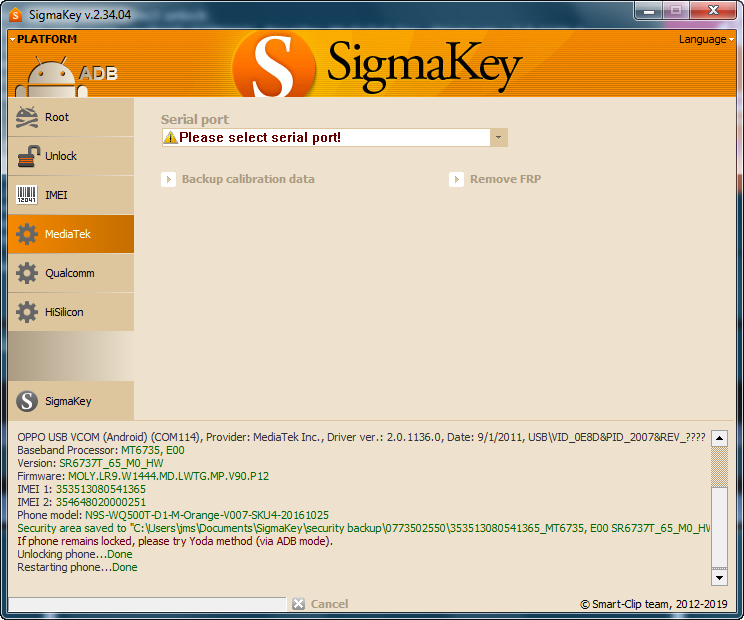Image resolution: width=744 pixels, height=620 pixels.
Task: Open the Unlock tab
Action: coord(71,156)
